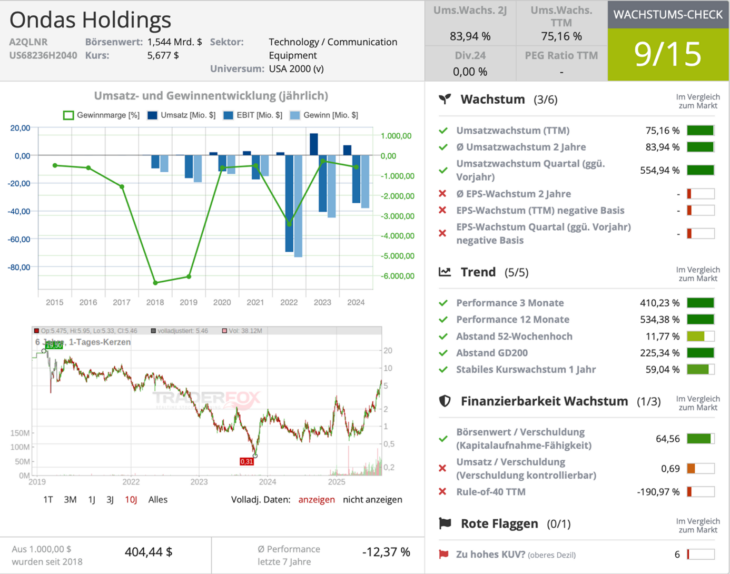Click the green high price marker on chart
Viewport: 730px width, 574px height.
point(54,345)
